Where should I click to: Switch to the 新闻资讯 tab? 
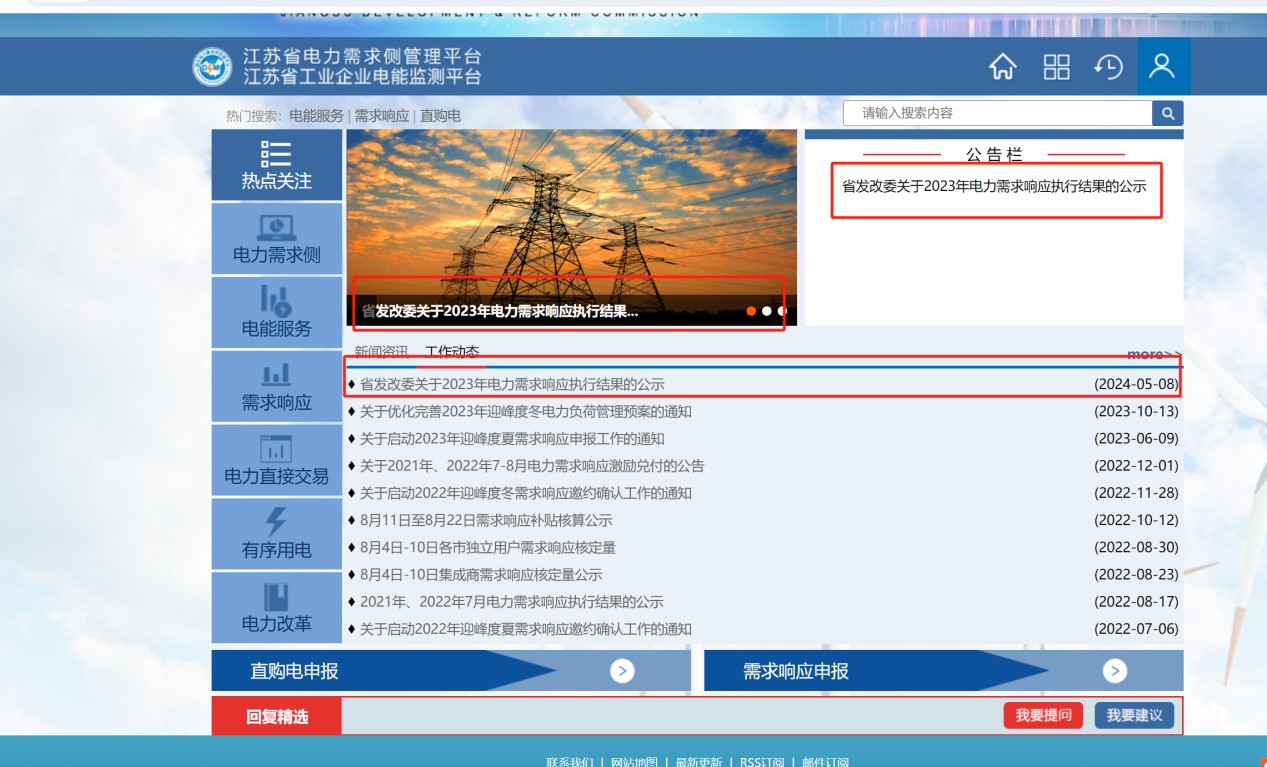(x=381, y=352)
